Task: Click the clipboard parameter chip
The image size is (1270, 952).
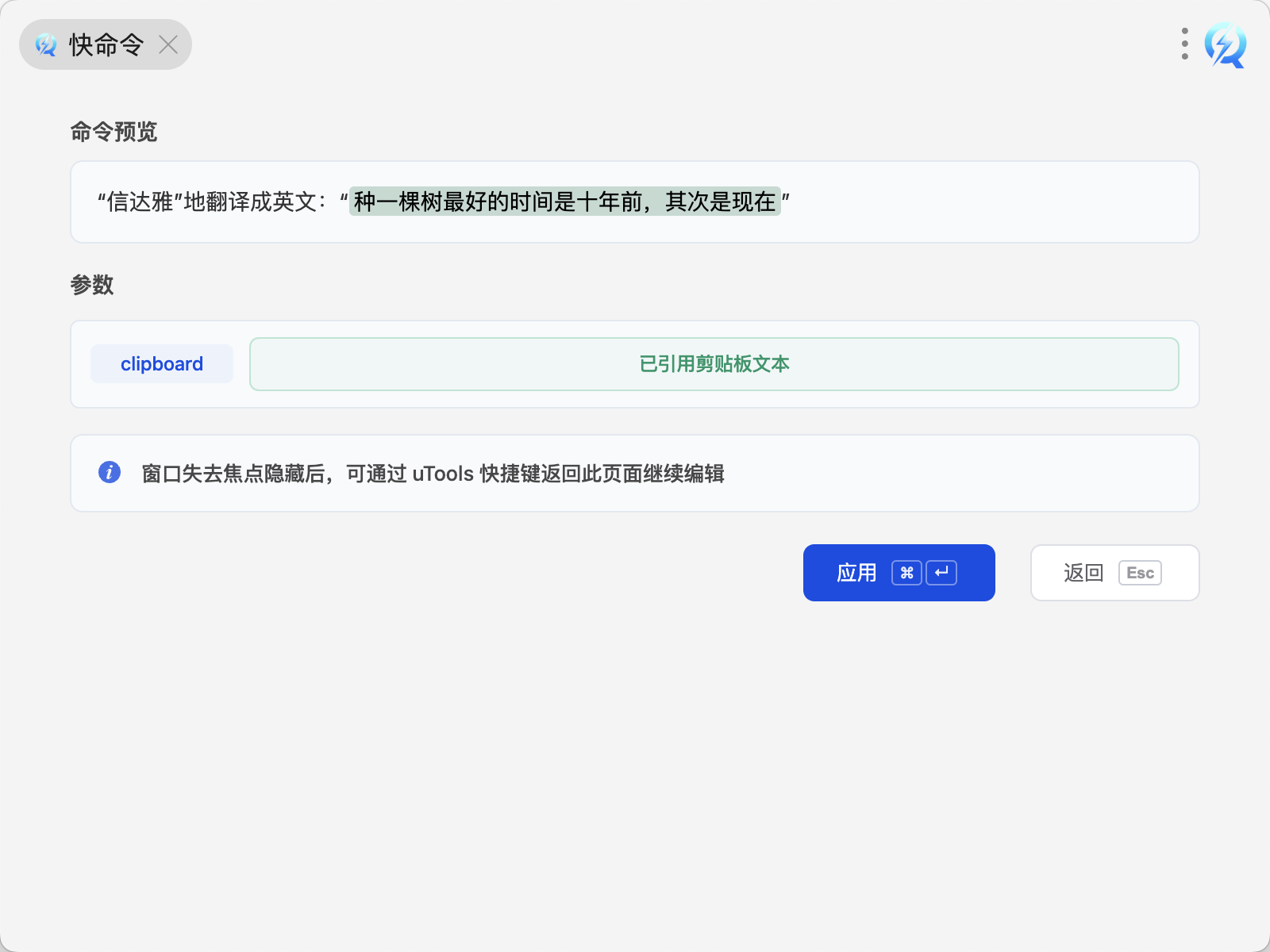Action: pyautogui.click(x=162, y=364)
